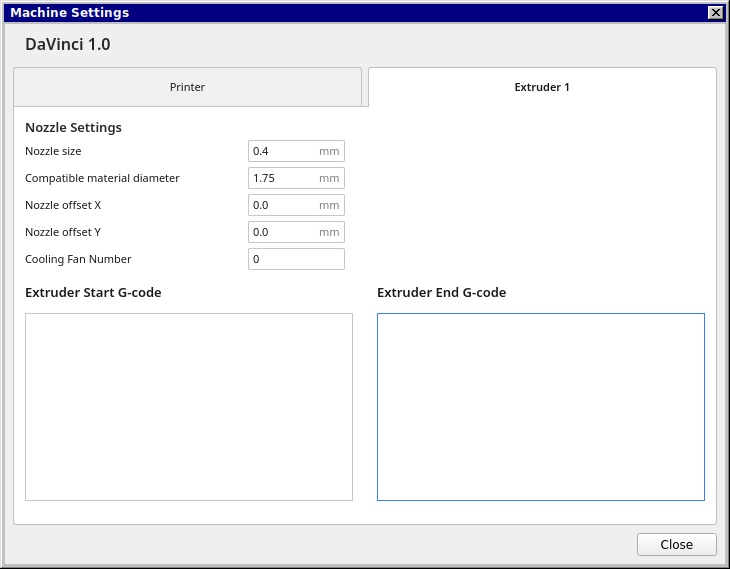Click the Cooling Fan Number text label
Screen dimensions: 730x569
point(78,259)
